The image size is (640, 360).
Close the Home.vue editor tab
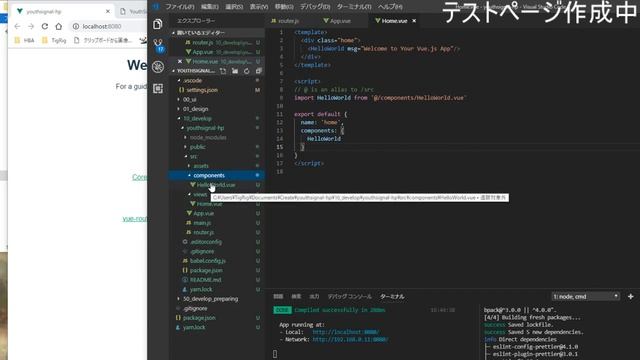pyautogui.click(x=414, y=21)
